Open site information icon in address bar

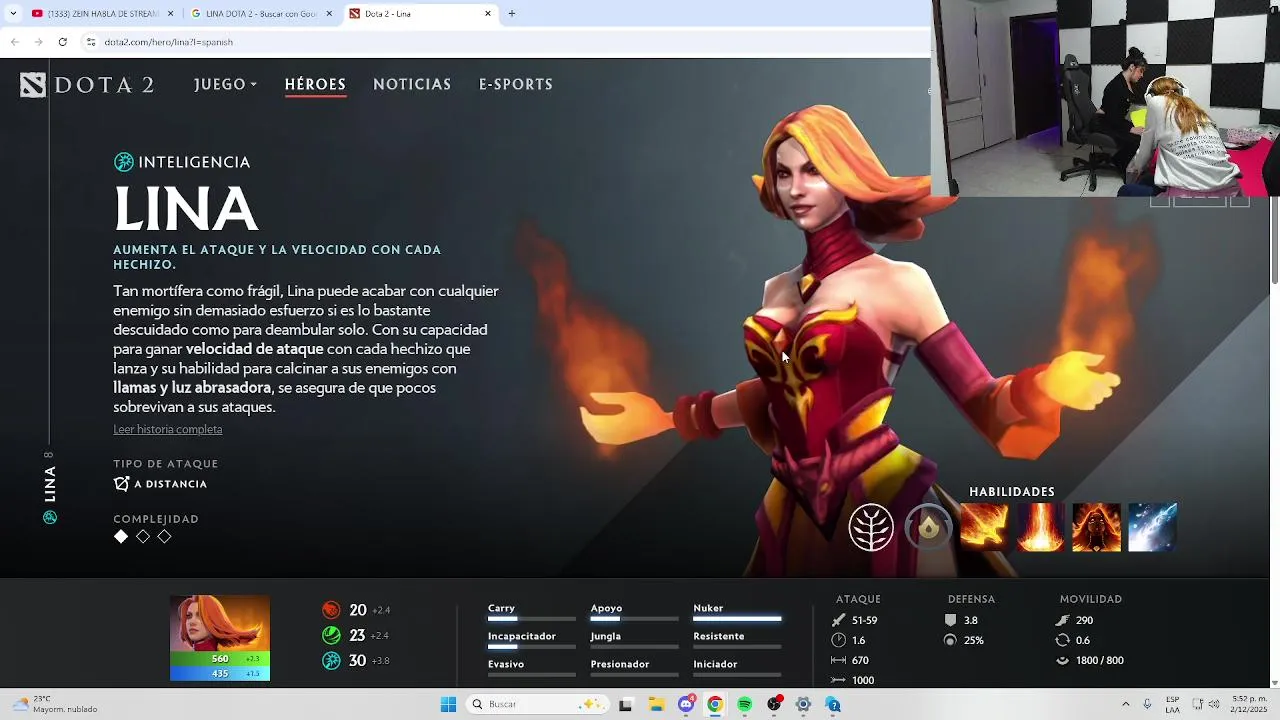click(x=91, y=42)
